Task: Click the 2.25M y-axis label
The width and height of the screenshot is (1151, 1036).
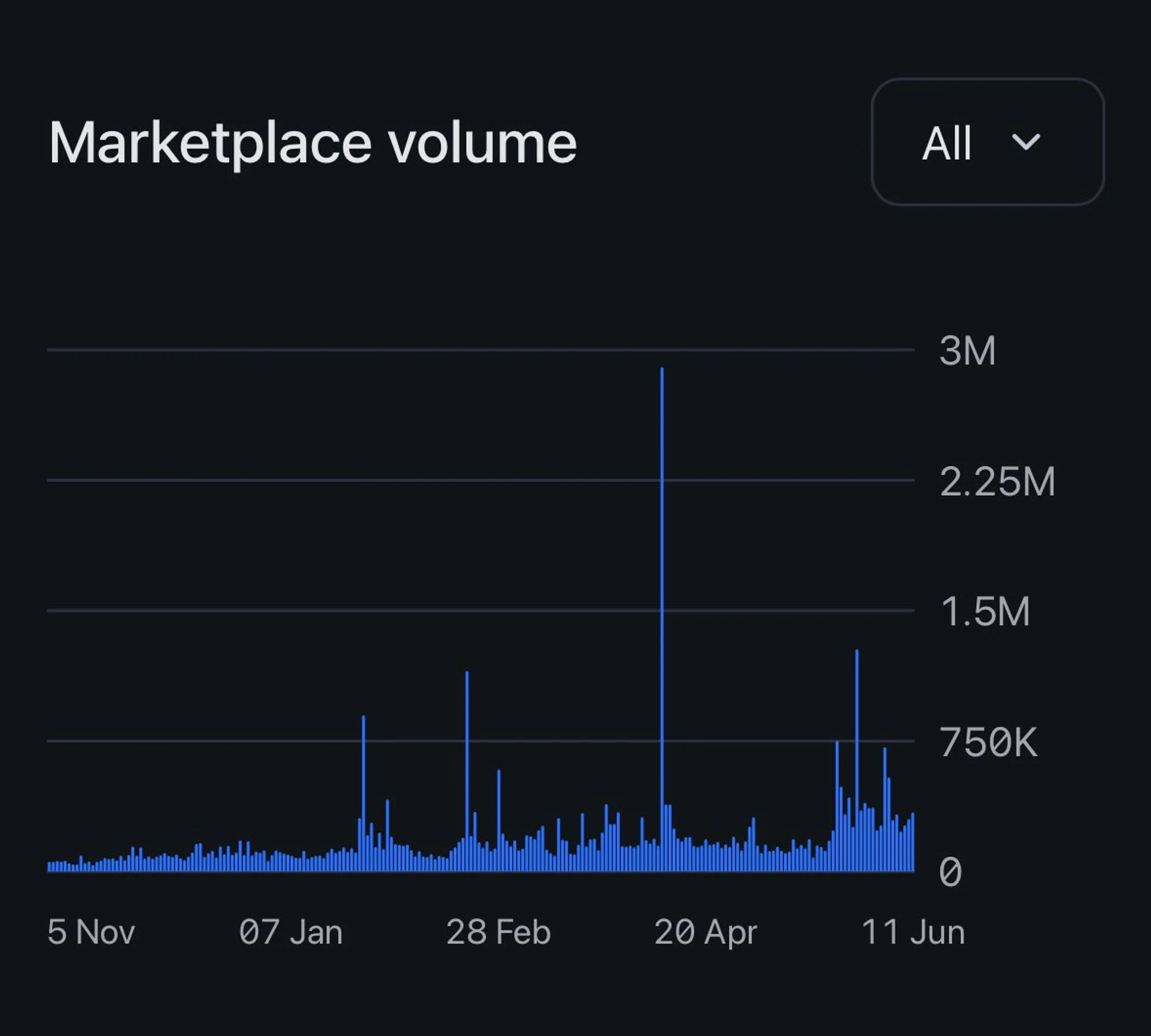Action: [x=997, y=481]
